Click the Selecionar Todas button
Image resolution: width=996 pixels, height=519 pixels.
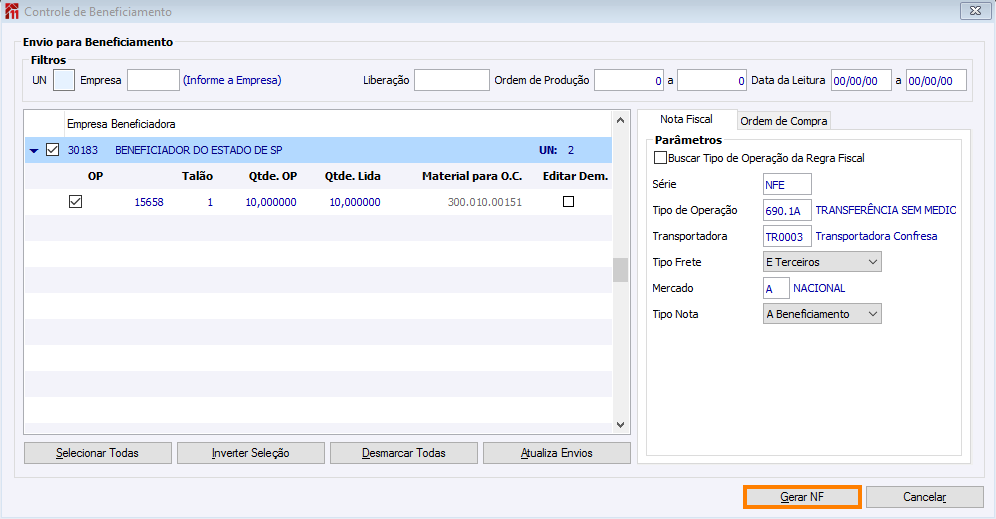pyautogui.click(x=98, y=453)
